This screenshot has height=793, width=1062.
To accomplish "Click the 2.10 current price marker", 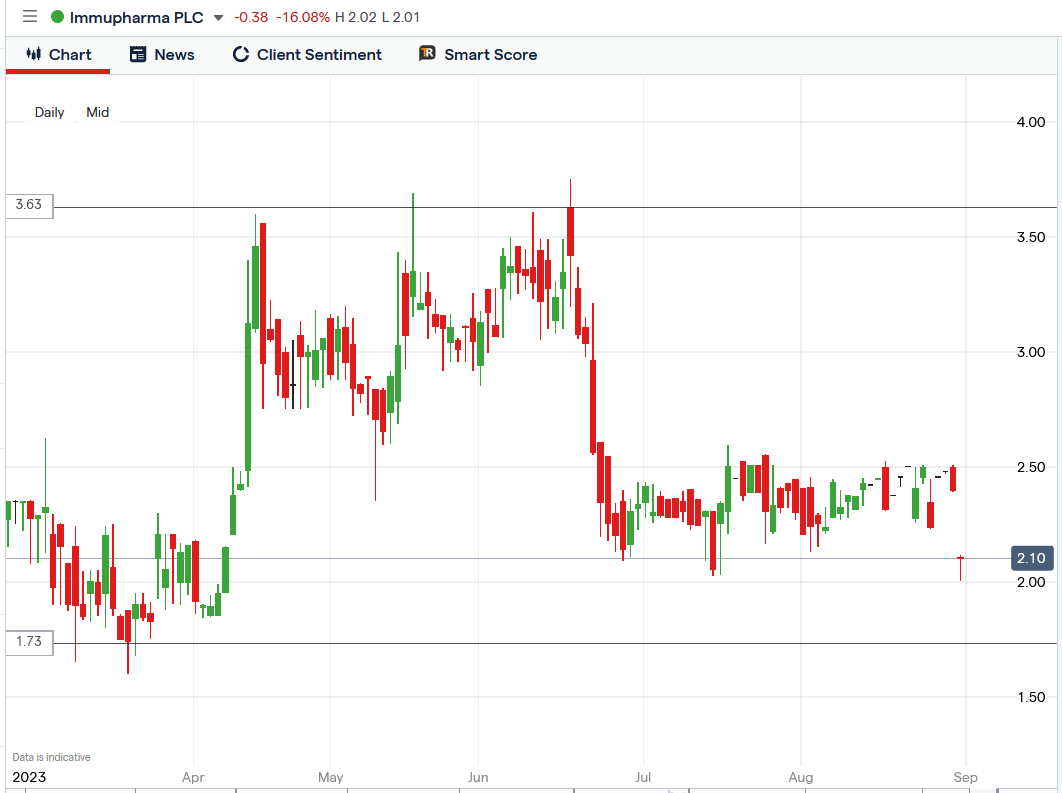I will 1032,558.
